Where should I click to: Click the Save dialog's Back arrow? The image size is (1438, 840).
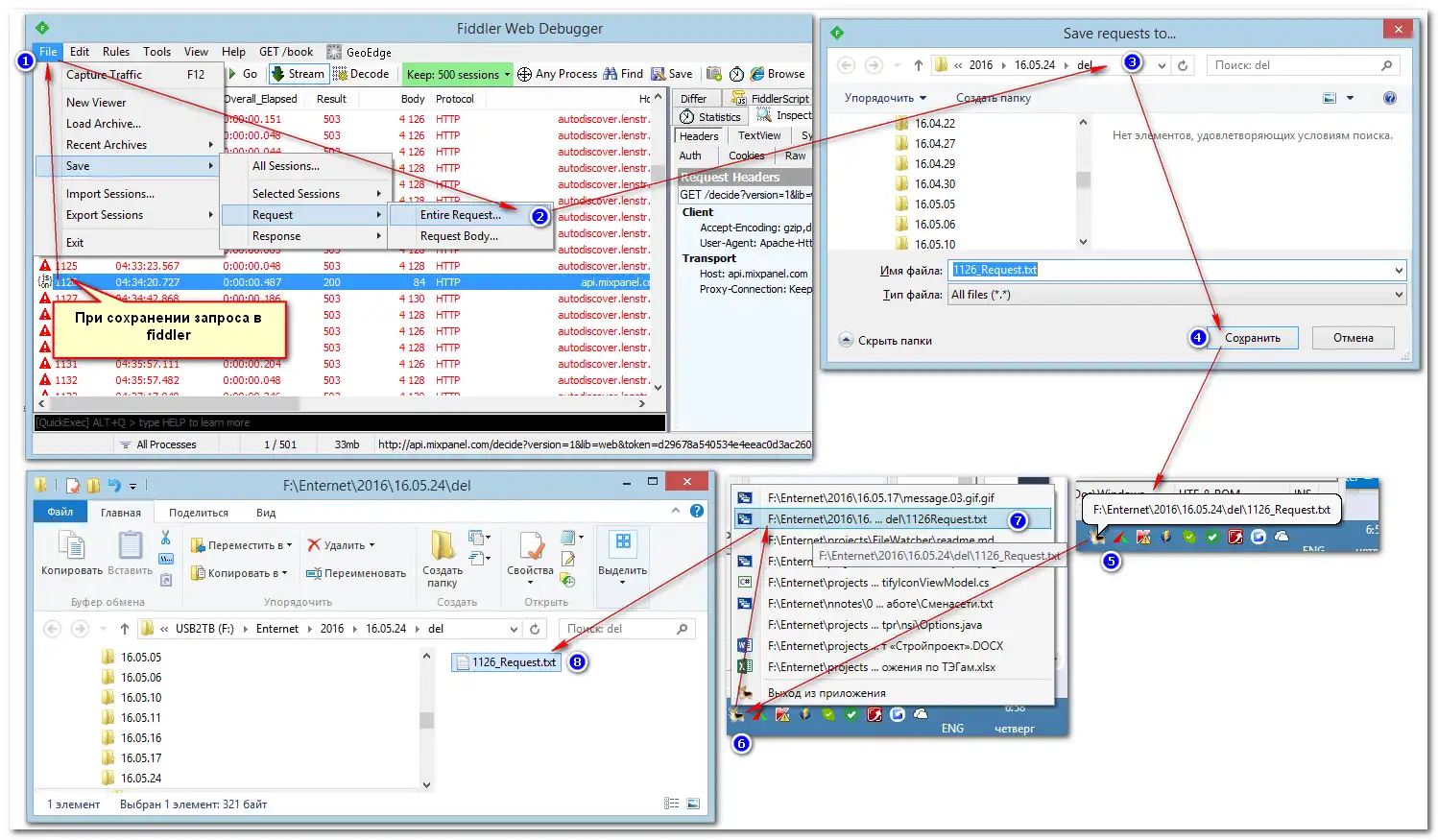click(x=846, y=65)
